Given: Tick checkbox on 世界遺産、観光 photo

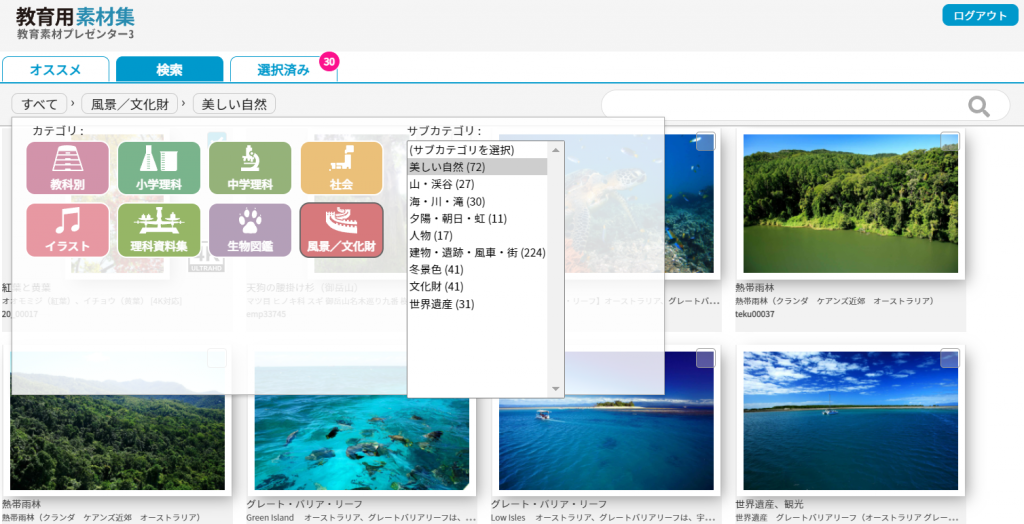Looking at the screenshot, I should pyautogui.click(x=950, y=358).
